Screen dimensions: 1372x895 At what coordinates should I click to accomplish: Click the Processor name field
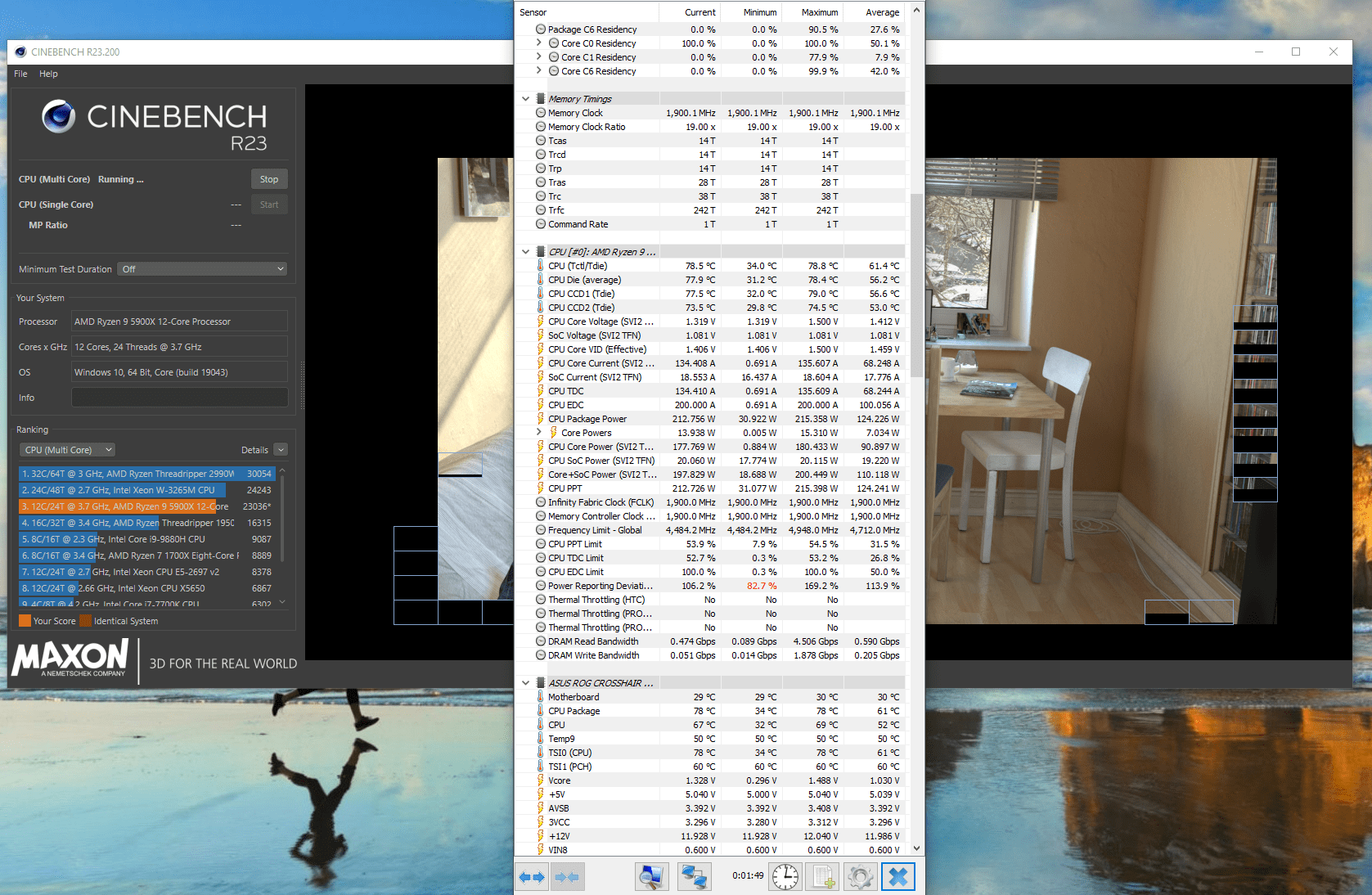pos(179,322)
